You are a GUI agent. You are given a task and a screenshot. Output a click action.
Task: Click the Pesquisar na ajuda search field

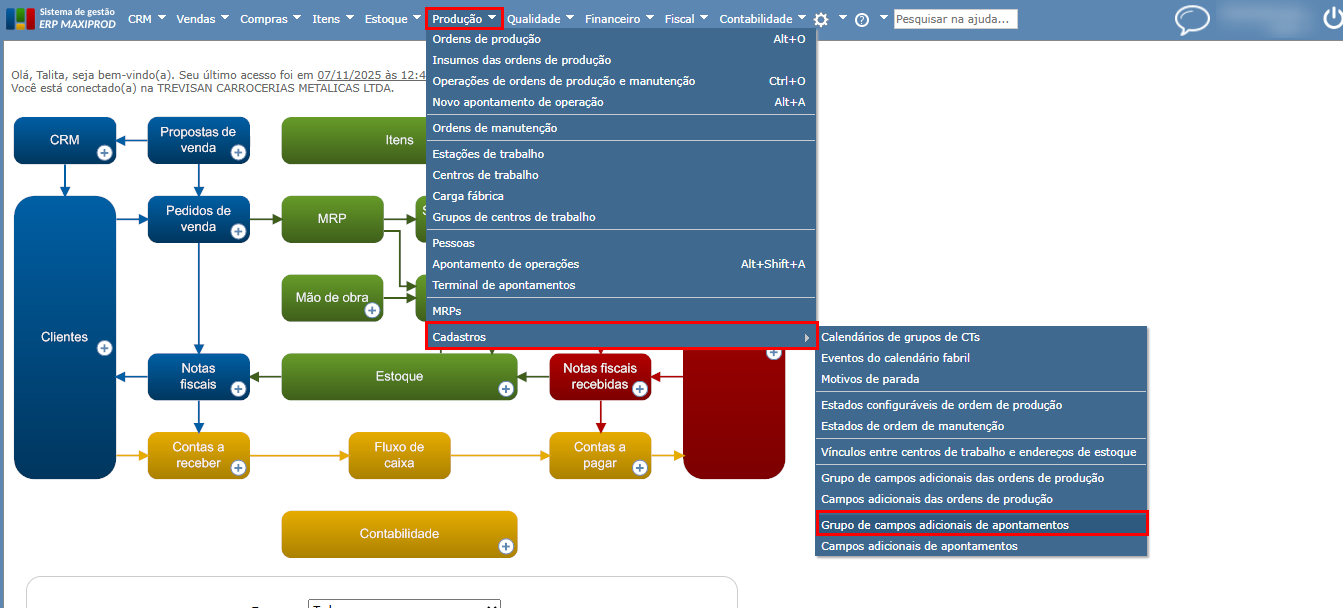point(955,19)
